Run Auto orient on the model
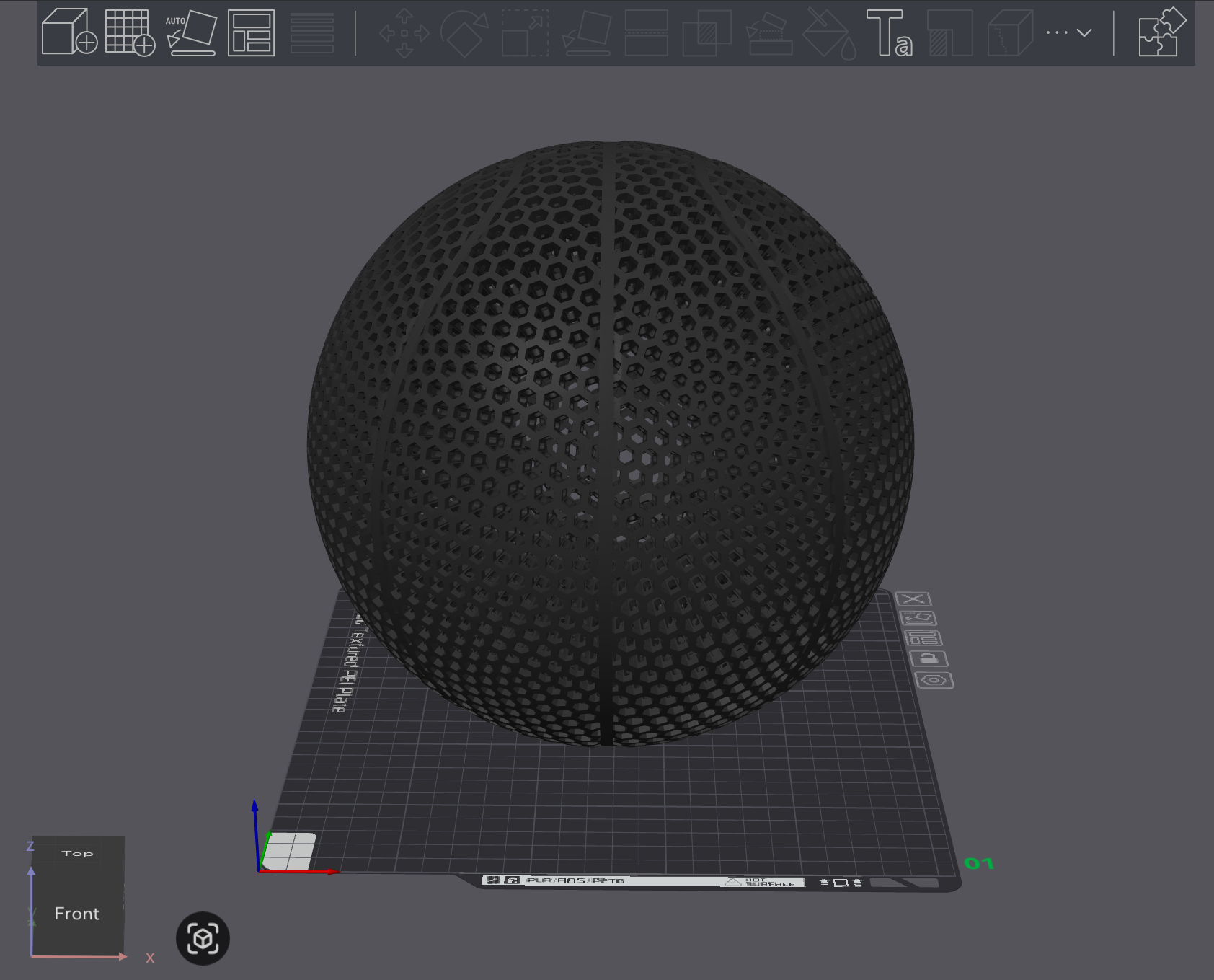Screen dimensions: 1214x980 pyautogui.click(x=191, y=32)
